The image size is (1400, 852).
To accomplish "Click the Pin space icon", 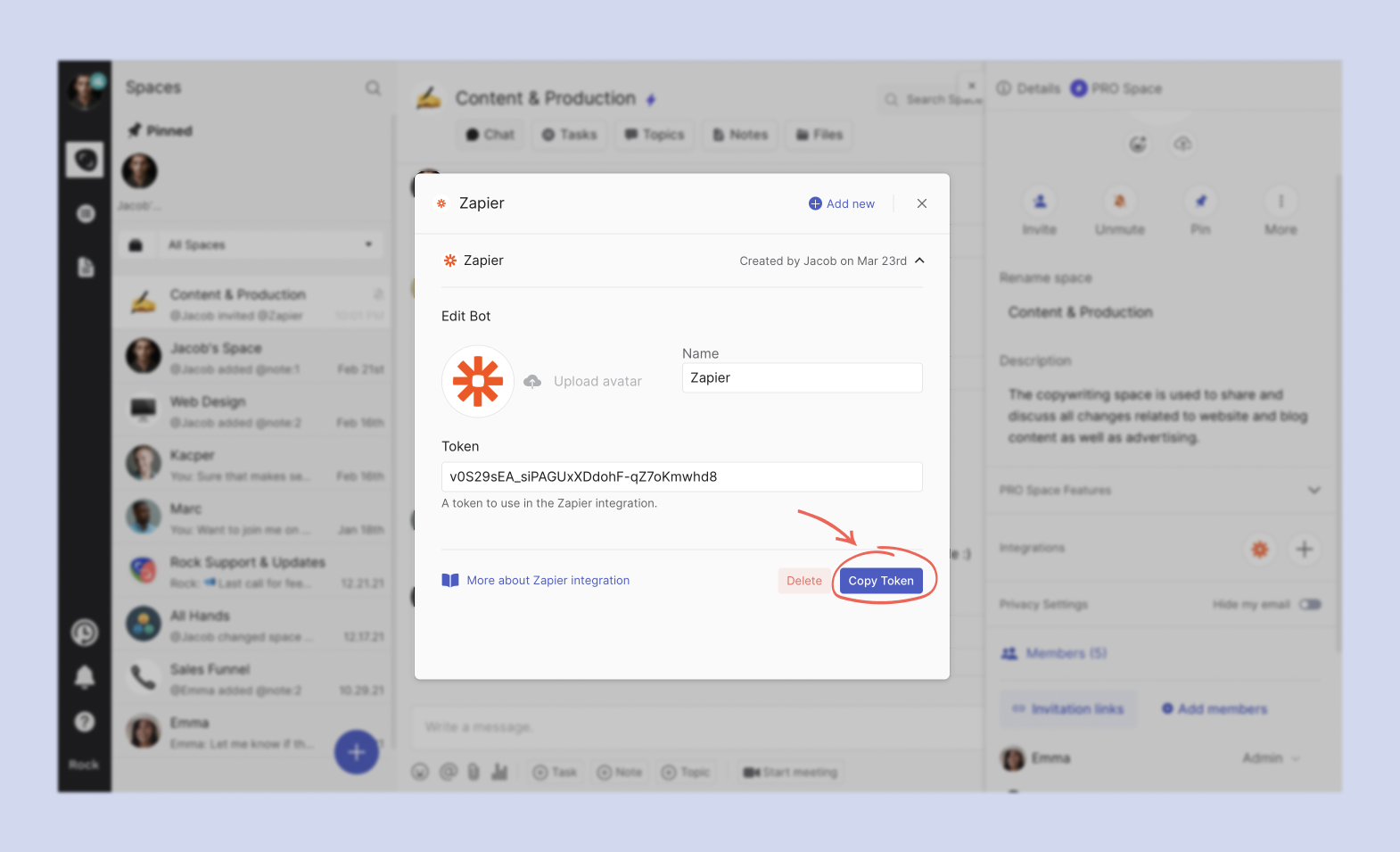I will [1200, 202].
